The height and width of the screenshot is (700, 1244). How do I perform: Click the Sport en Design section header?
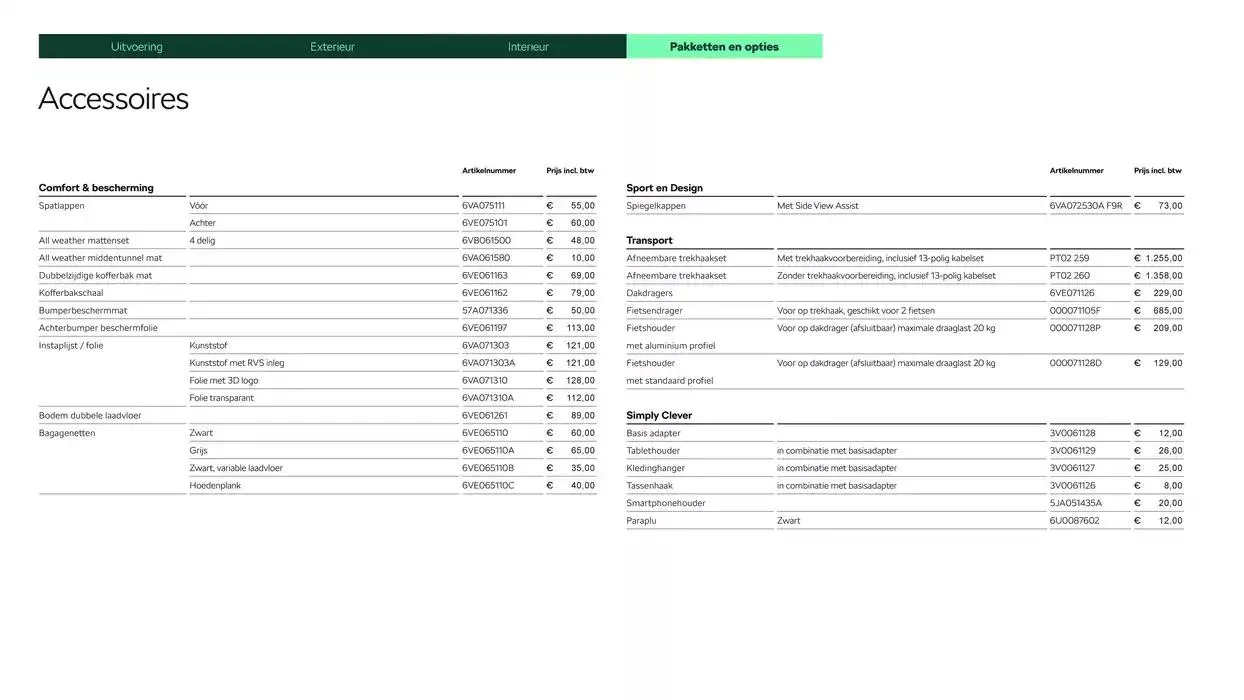[x=663, y=187]
